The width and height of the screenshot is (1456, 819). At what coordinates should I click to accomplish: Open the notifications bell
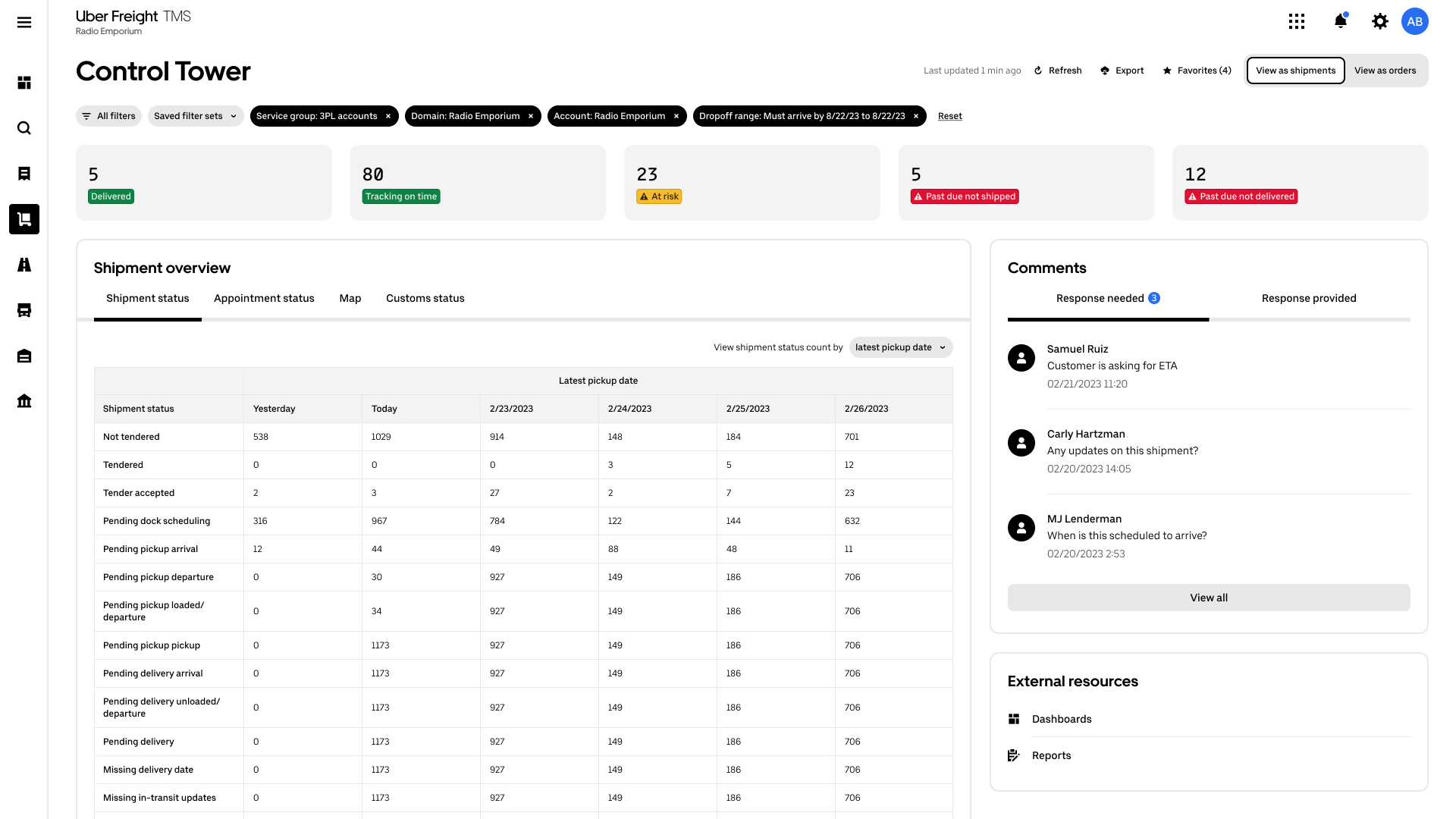click(1340, 21)
